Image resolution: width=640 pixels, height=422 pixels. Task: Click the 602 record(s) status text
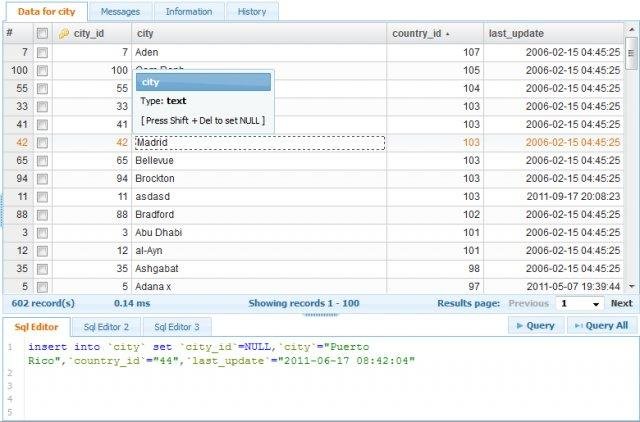point(43,303)
